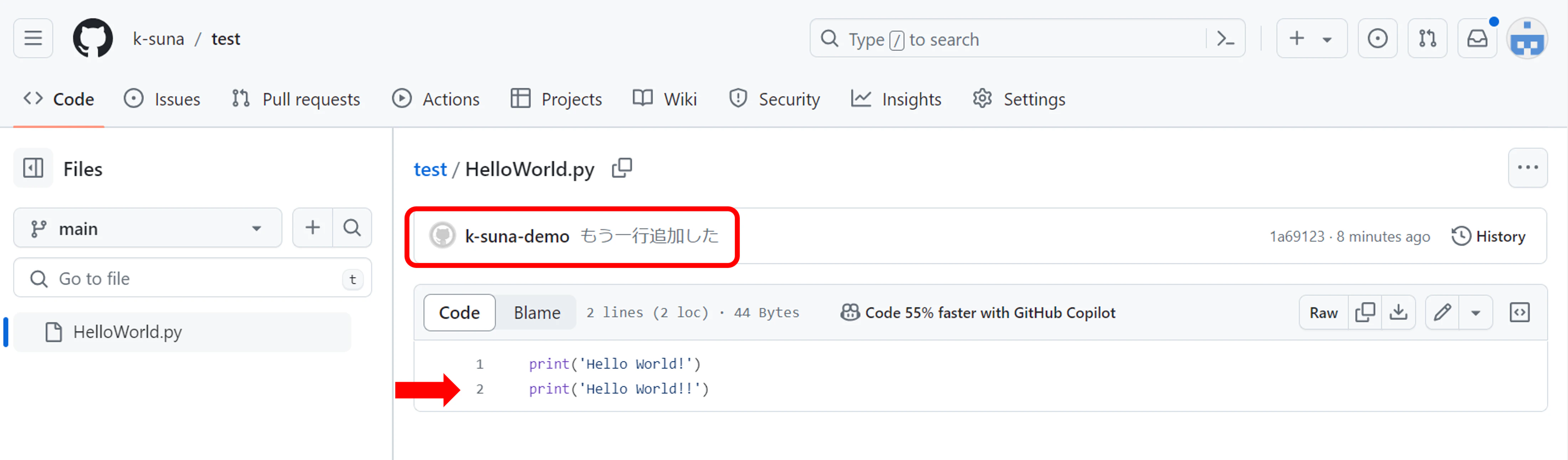Switch to the Wiki tab
Screen dimensions: 1568x460
(x=665, y=99)
